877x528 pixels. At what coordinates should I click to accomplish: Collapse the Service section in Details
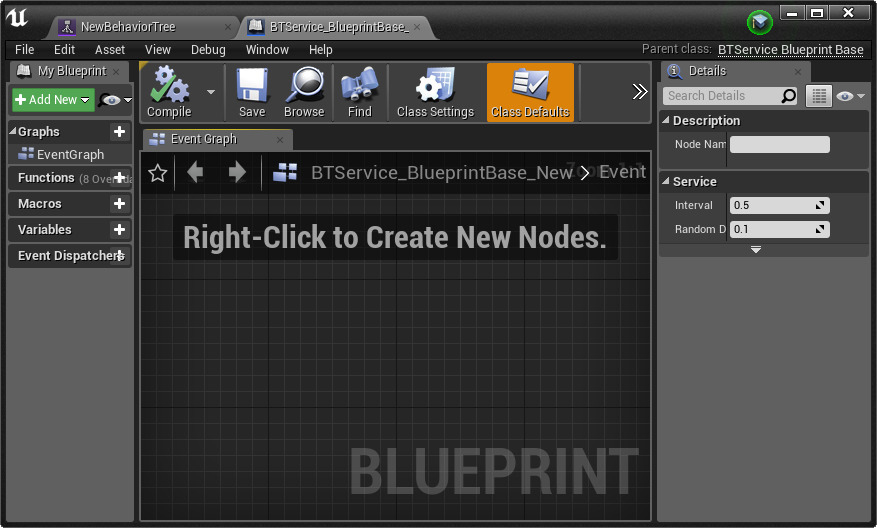[x=666, y=182]
